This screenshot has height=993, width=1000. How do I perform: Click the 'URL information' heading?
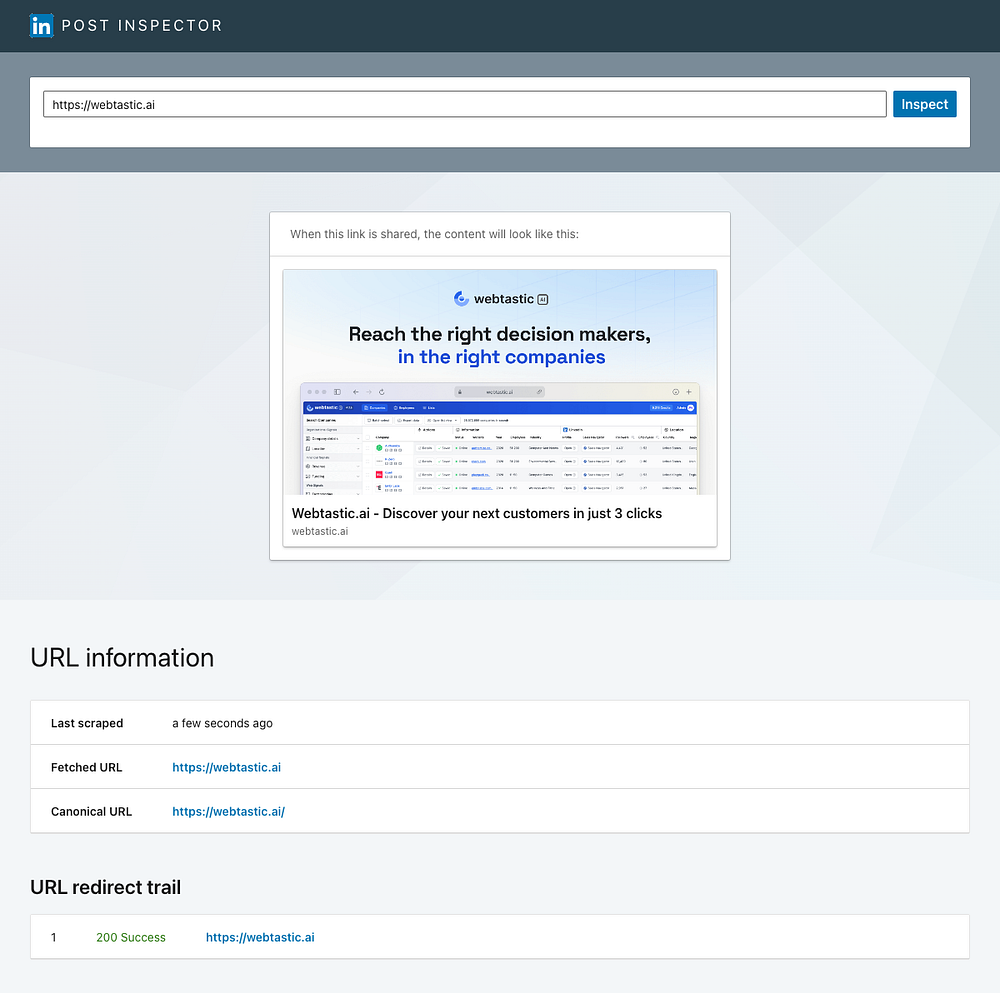pos(122,658)
